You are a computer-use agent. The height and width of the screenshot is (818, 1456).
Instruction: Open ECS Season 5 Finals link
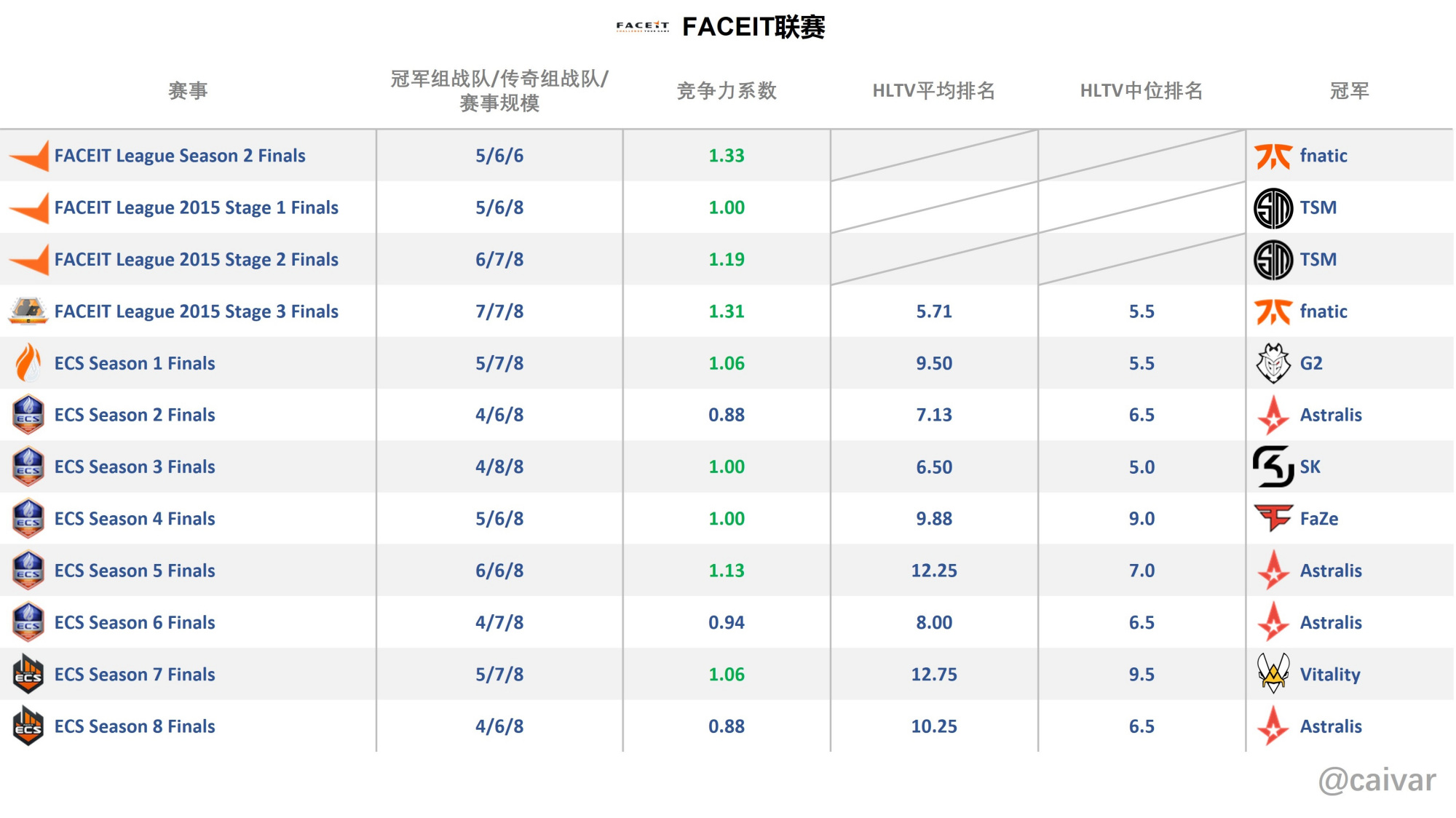click(135, 571)
